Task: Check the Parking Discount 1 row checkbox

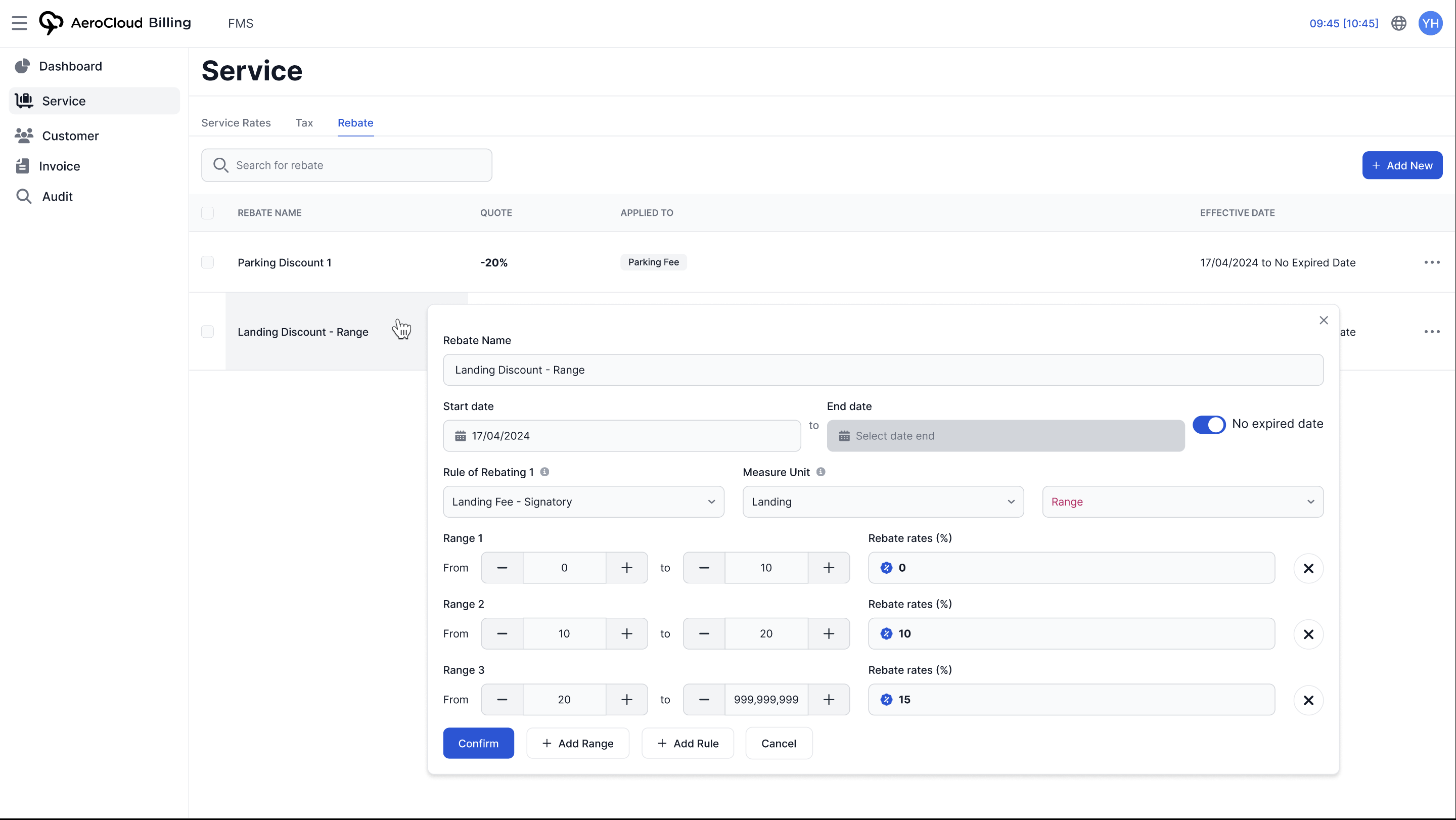Action: [x=207, y=262]
